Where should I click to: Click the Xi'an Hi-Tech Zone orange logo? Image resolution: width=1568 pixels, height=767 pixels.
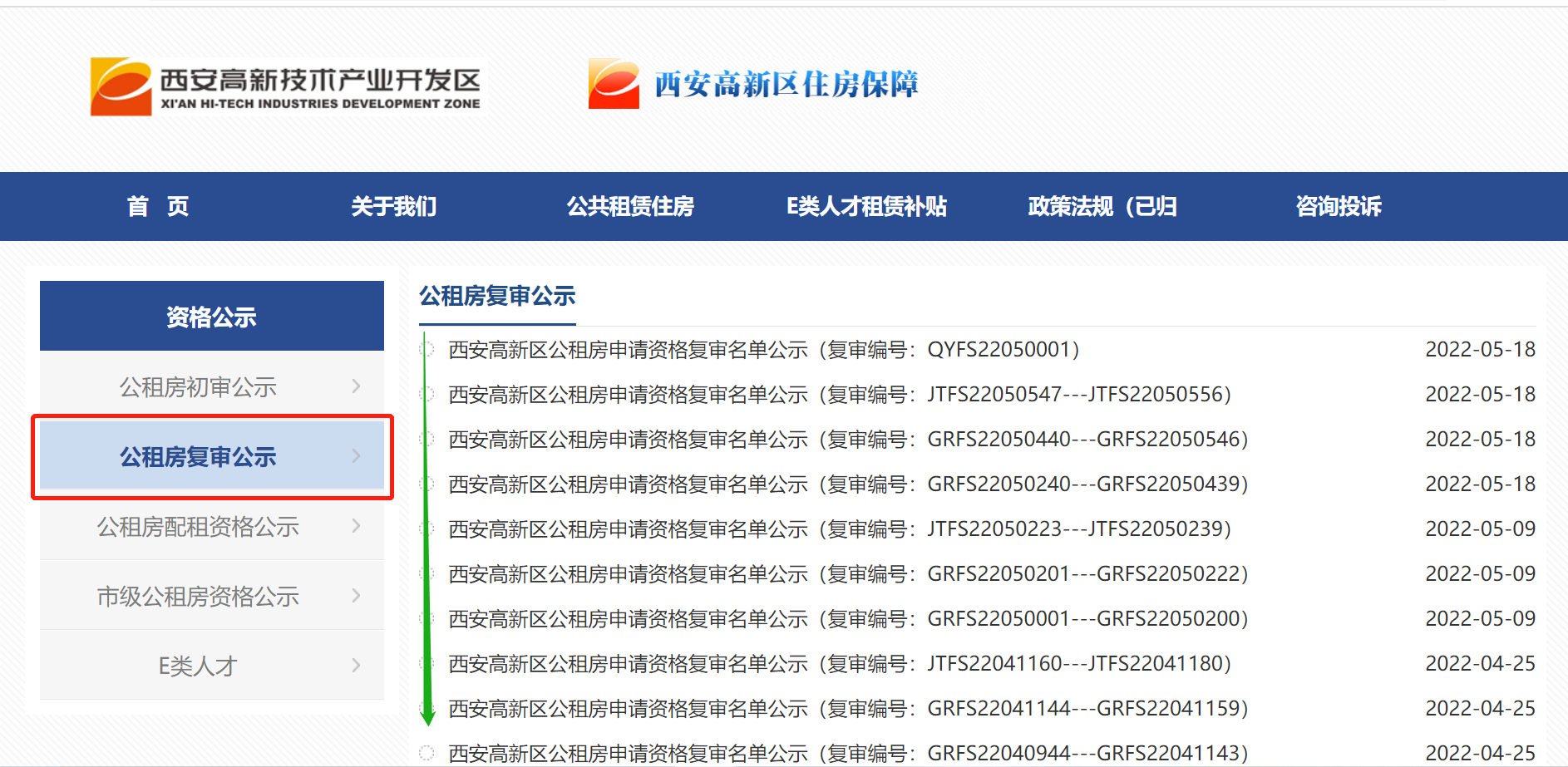tap(121, 86)
